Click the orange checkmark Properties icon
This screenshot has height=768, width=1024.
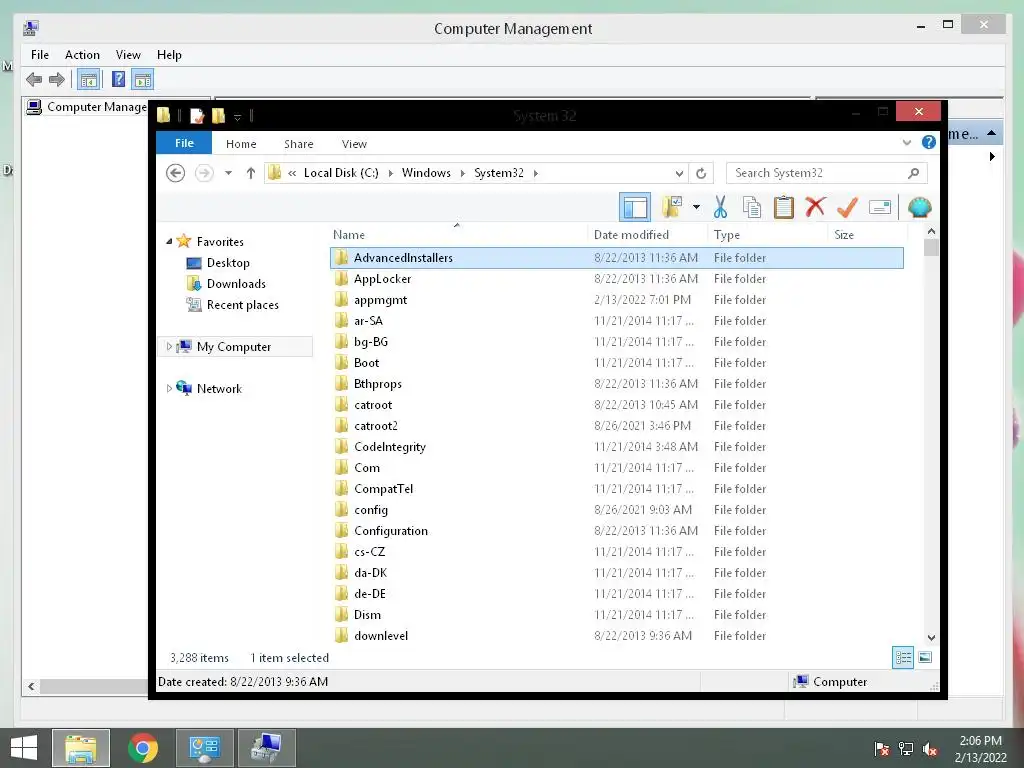tap(847, 207)
